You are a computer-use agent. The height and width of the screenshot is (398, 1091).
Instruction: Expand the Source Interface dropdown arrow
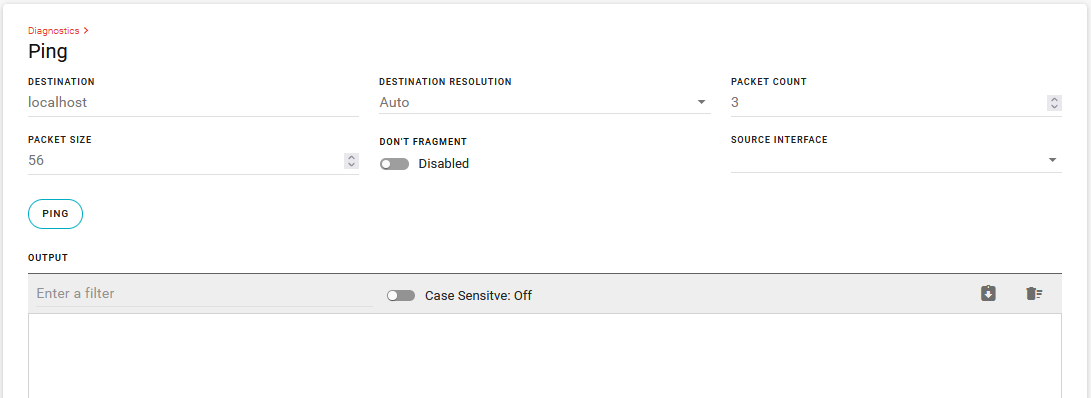1052,160
